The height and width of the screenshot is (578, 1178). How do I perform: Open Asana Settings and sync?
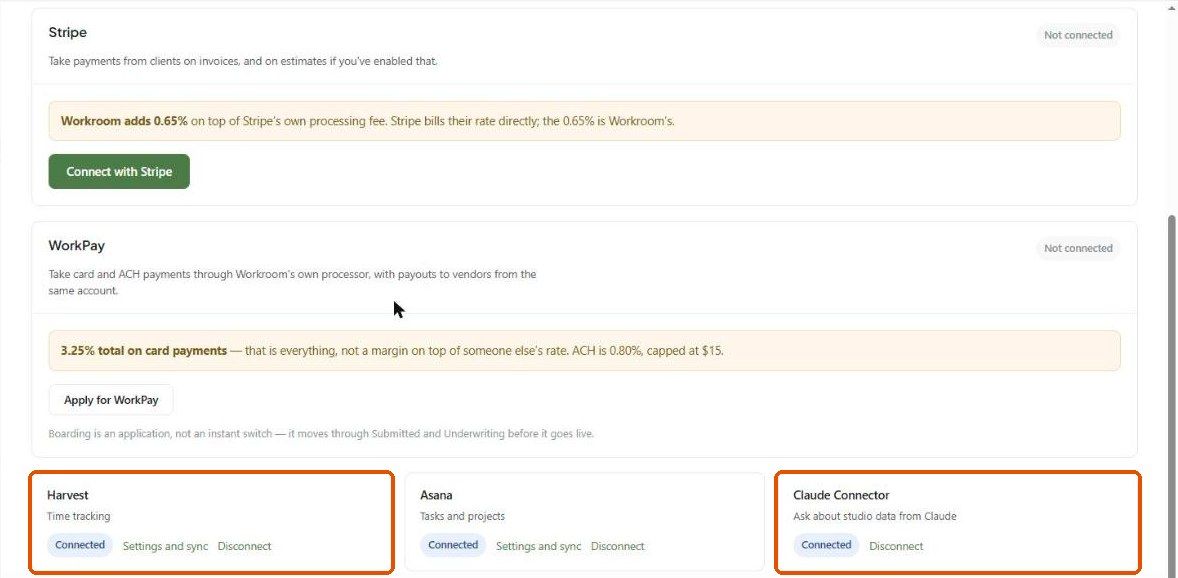pos(539,546)
